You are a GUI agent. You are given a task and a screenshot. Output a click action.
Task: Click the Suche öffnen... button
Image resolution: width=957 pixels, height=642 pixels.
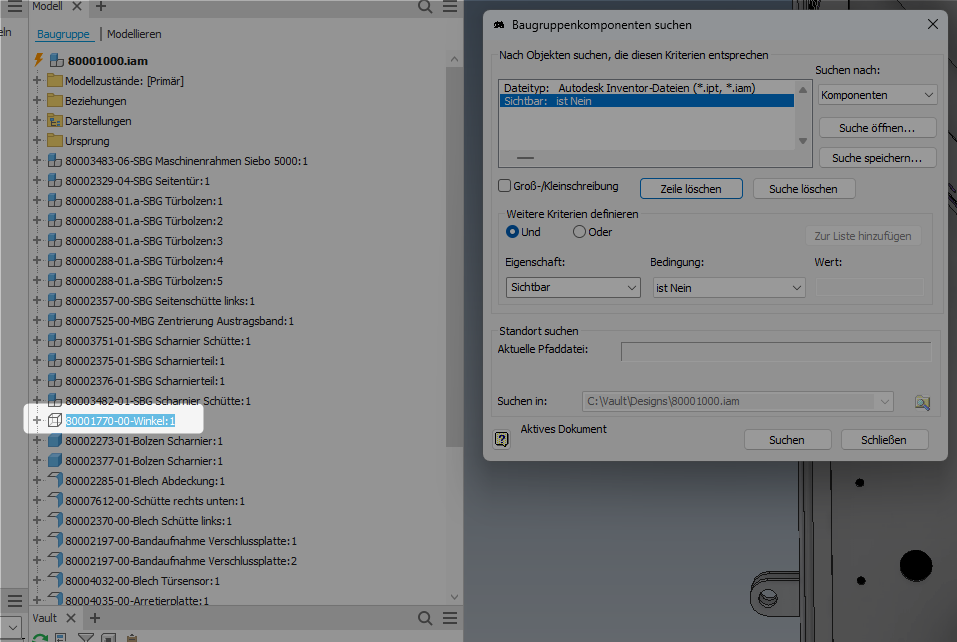pos(877,128)
